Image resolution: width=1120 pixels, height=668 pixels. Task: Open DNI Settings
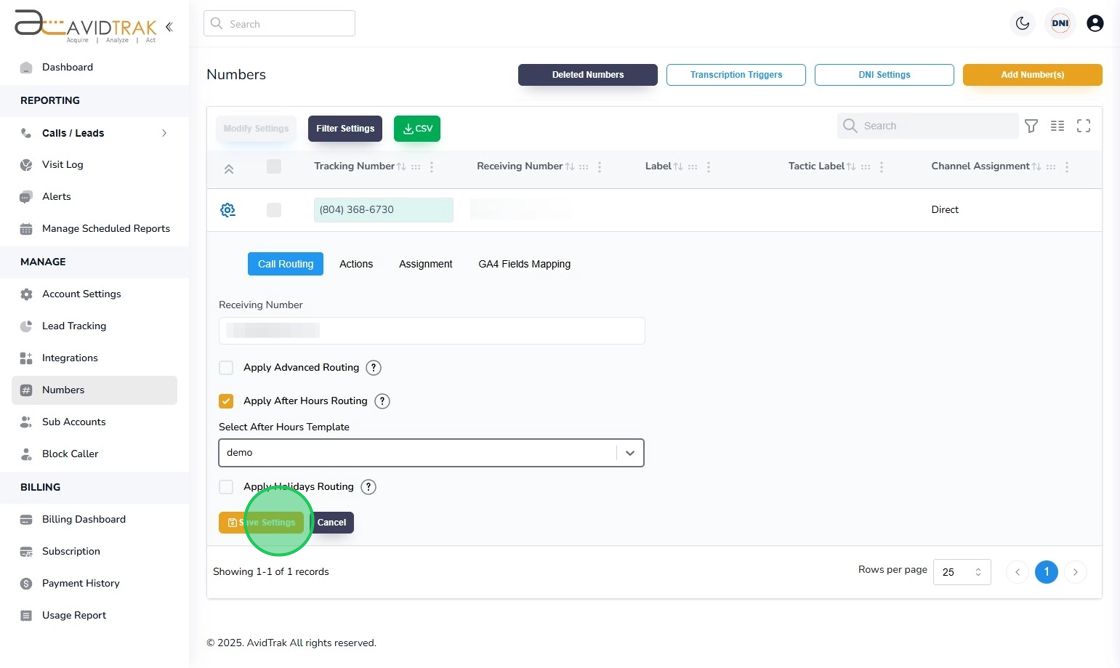coord(884,74)
